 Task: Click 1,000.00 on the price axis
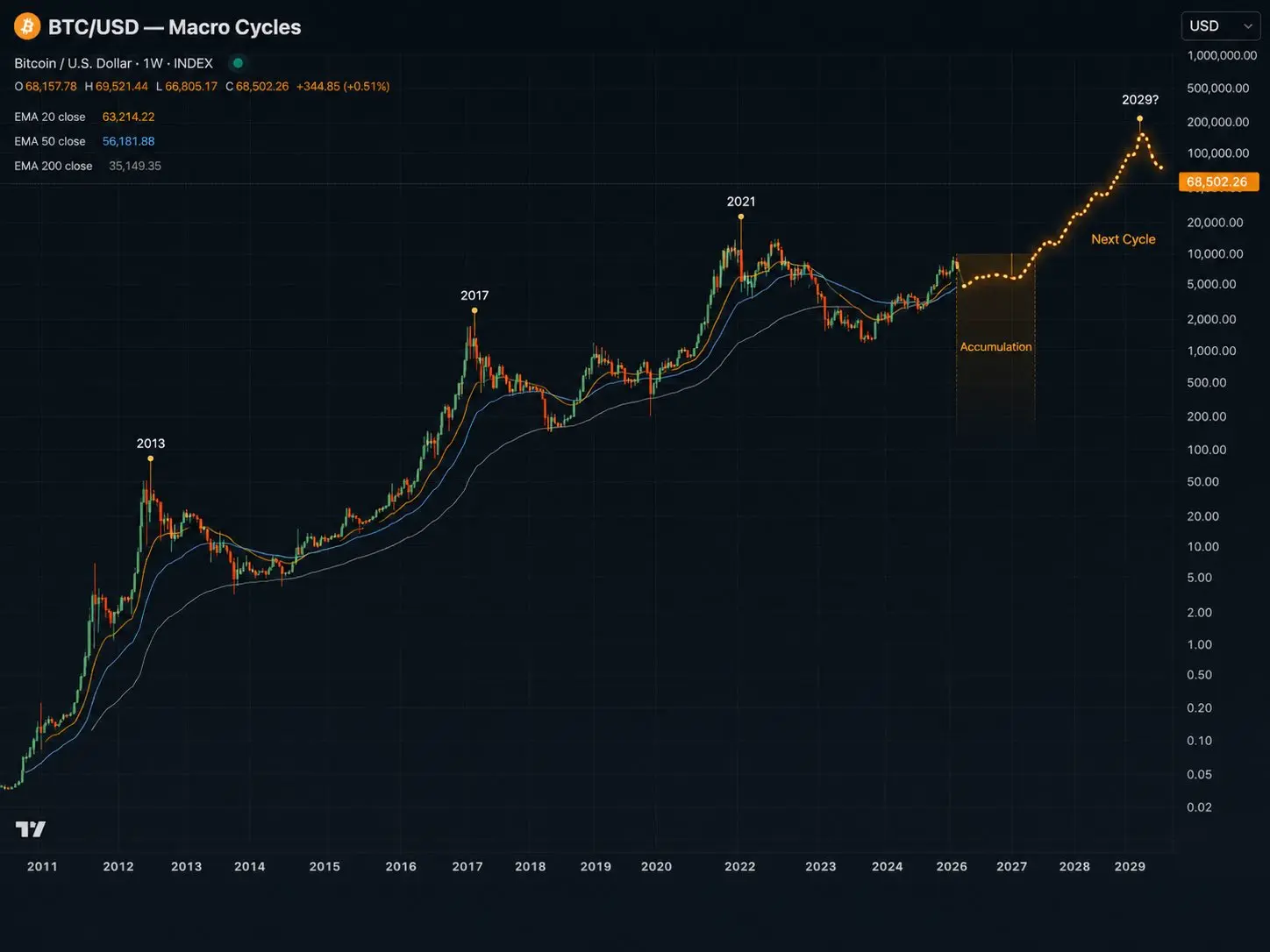(1211, 352)
